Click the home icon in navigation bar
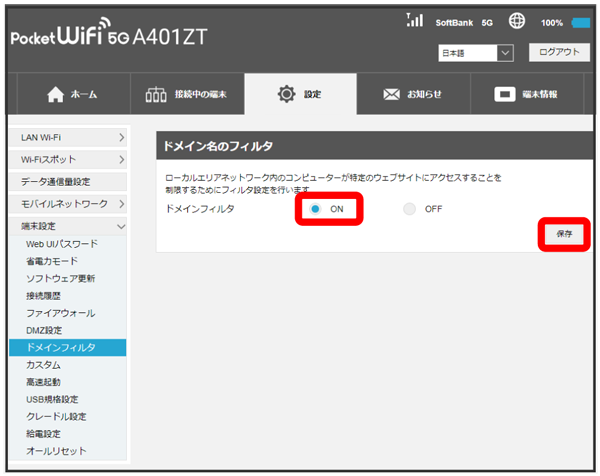The height and width of the screenshot is (476, 600). 56,94
